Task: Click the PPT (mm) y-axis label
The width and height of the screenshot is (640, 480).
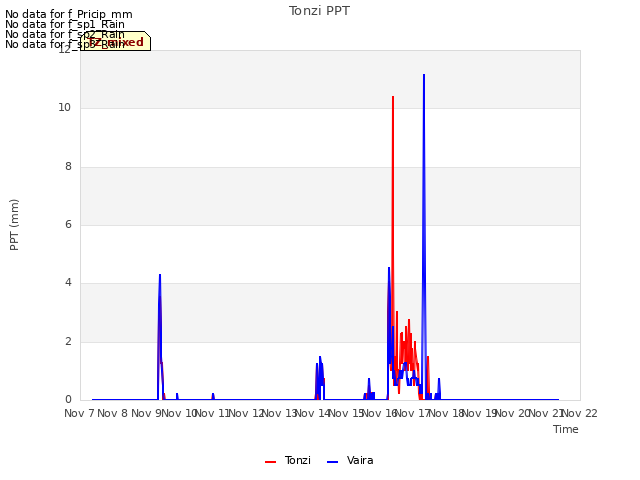Action: (x=14, y=224)
